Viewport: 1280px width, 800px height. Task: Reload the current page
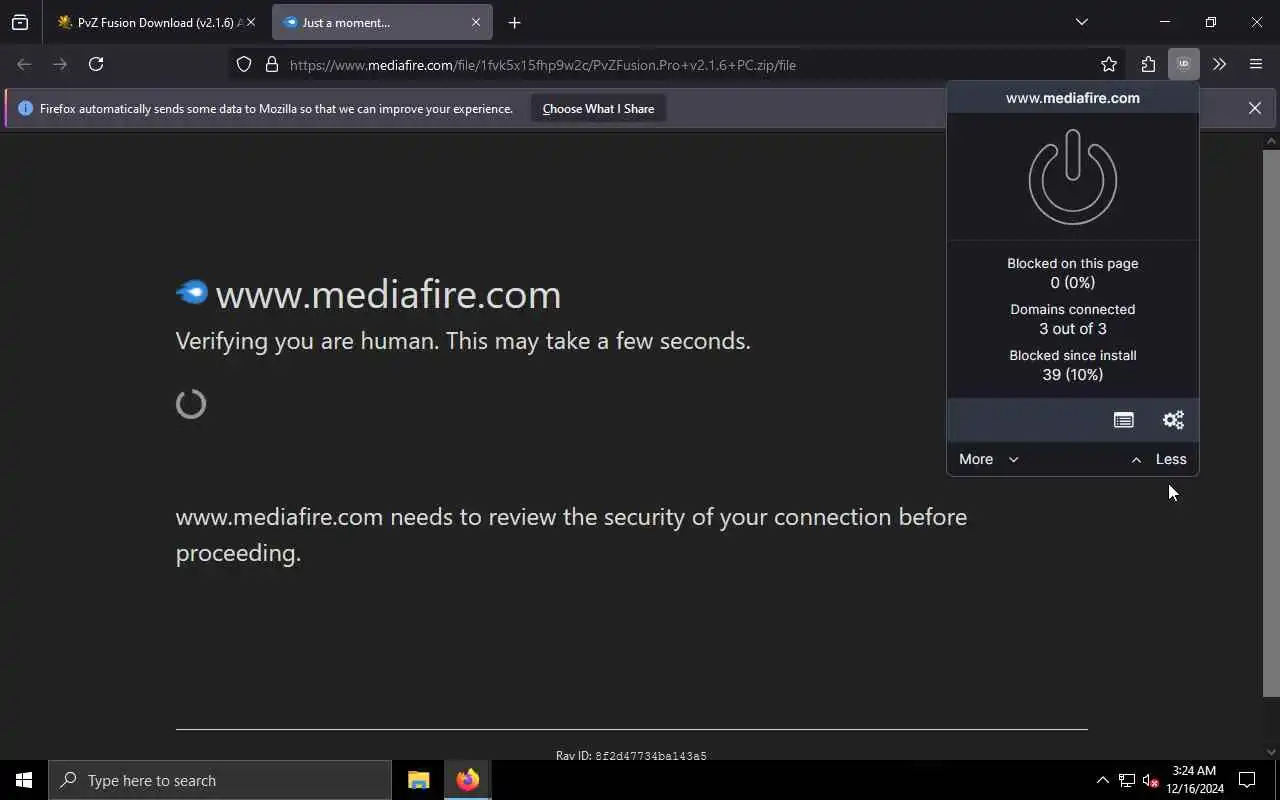[x=96, y=64]
